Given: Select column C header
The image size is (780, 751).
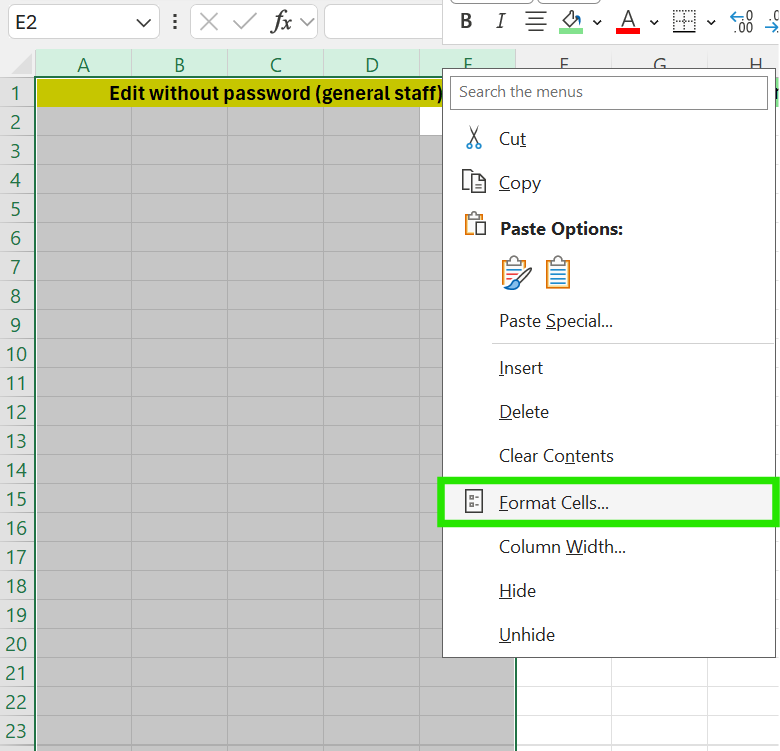Looking at the screenshot, I should coord(276,64).
